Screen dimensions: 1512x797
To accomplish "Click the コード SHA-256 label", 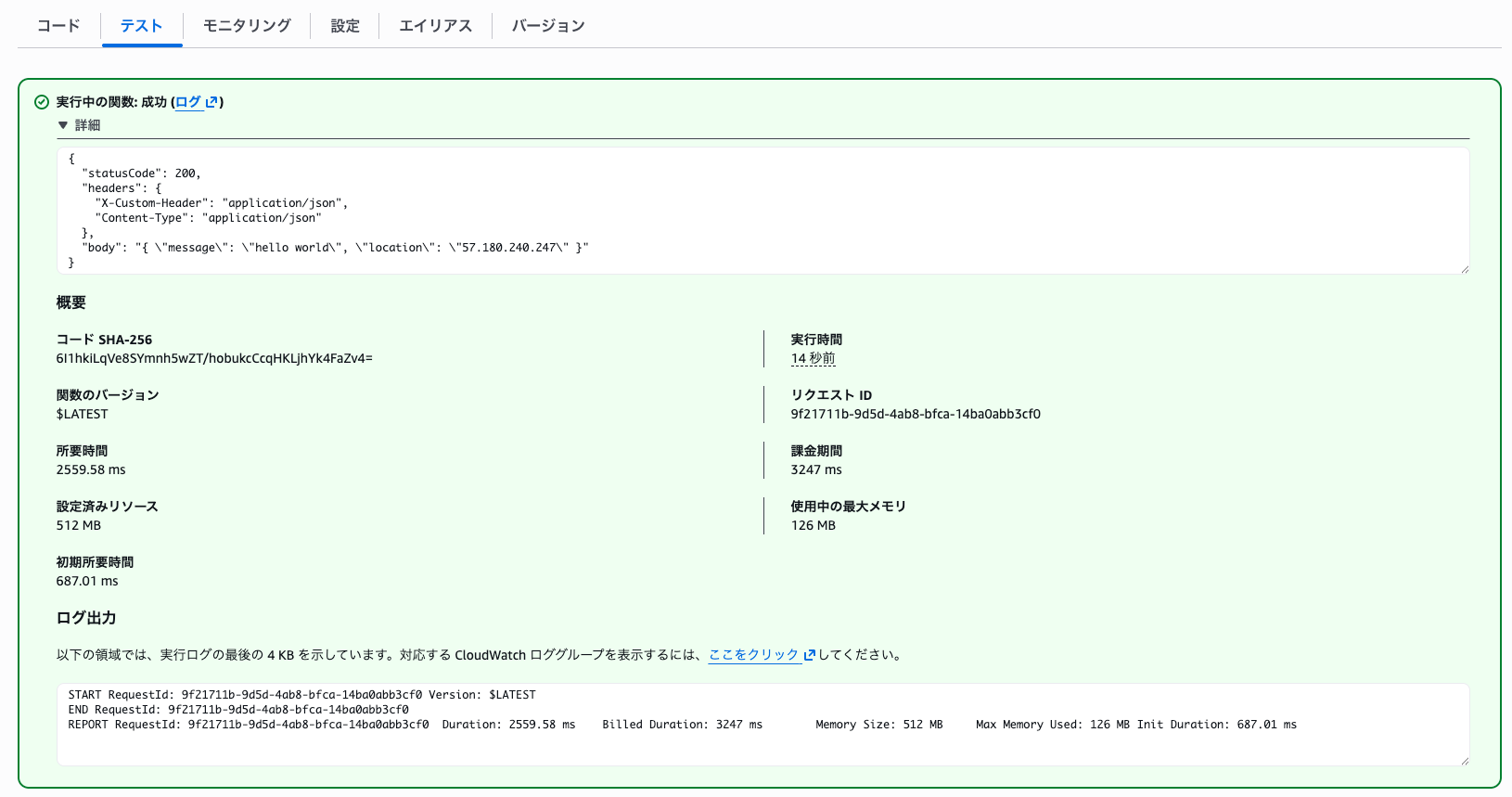I will click(x=104, y=340).
